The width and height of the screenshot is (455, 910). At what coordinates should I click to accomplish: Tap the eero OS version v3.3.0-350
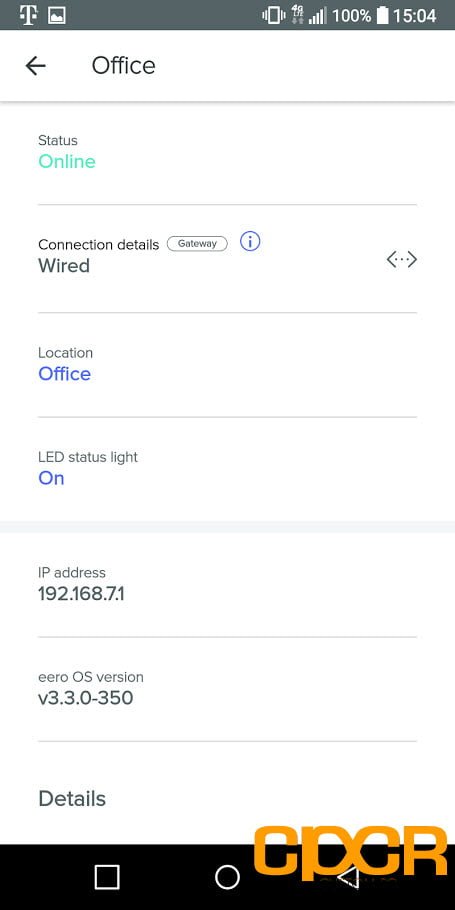pos(86,698)
